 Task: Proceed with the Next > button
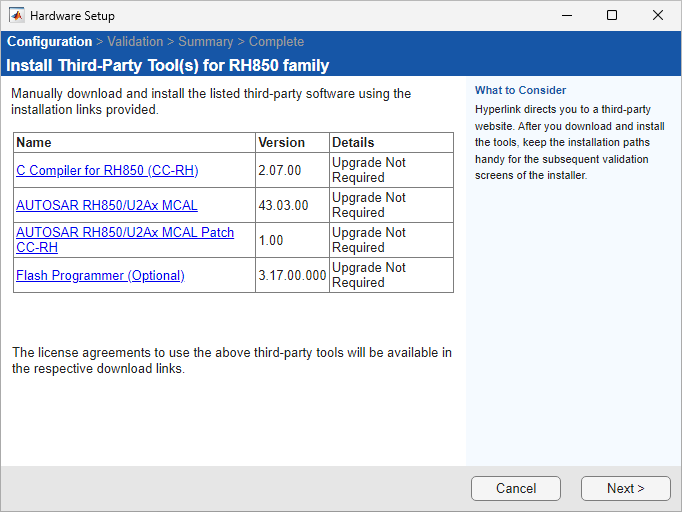tap(625, 488)
